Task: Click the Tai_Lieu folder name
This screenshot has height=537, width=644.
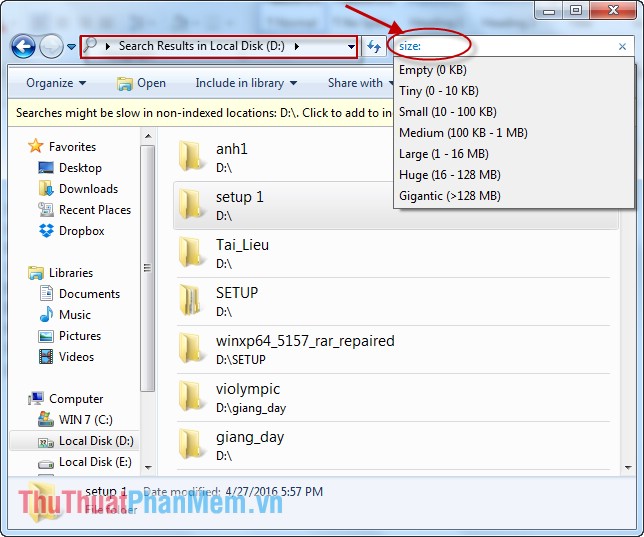Action: [242, 245]
